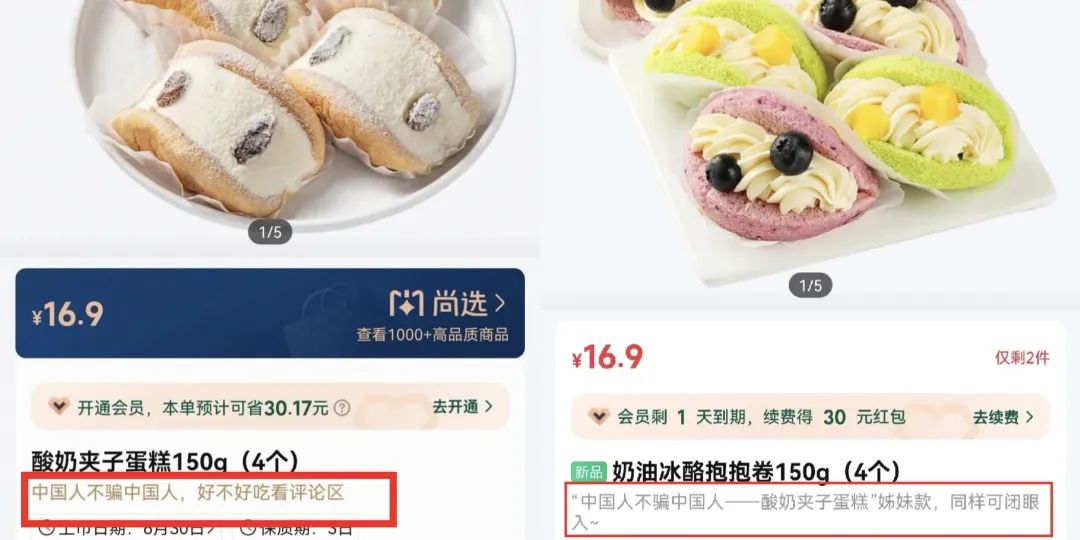This screenshot has width=1080, height=540.
Task: Tap clock icon by 保质期
Action: click(x=247, y=529)
